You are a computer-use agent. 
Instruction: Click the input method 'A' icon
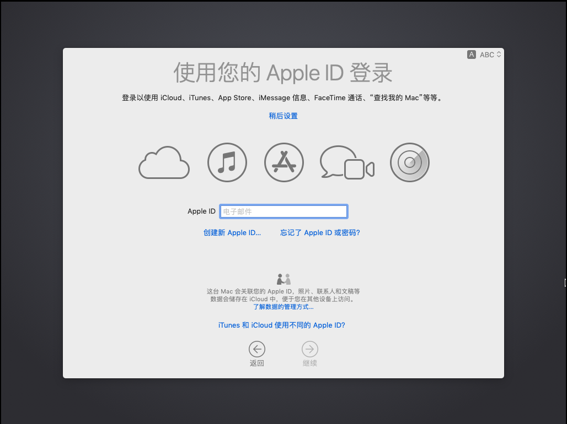[x=471, y=55]
